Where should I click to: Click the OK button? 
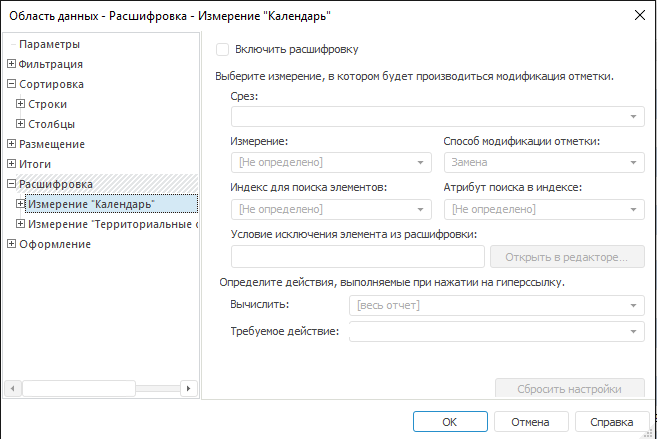450,422
